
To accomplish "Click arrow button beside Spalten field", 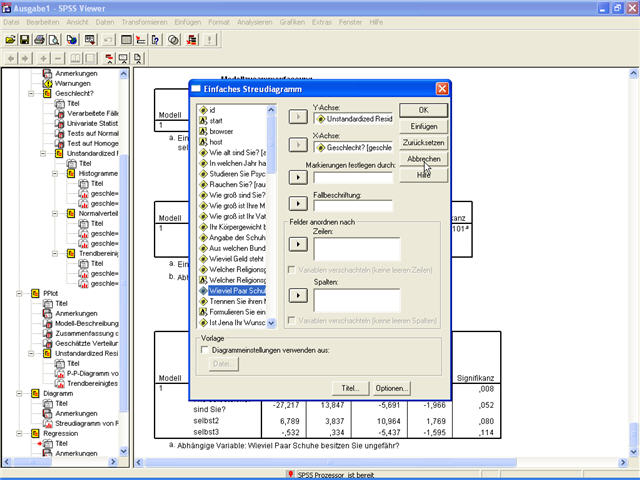I will tap(298, 295).
